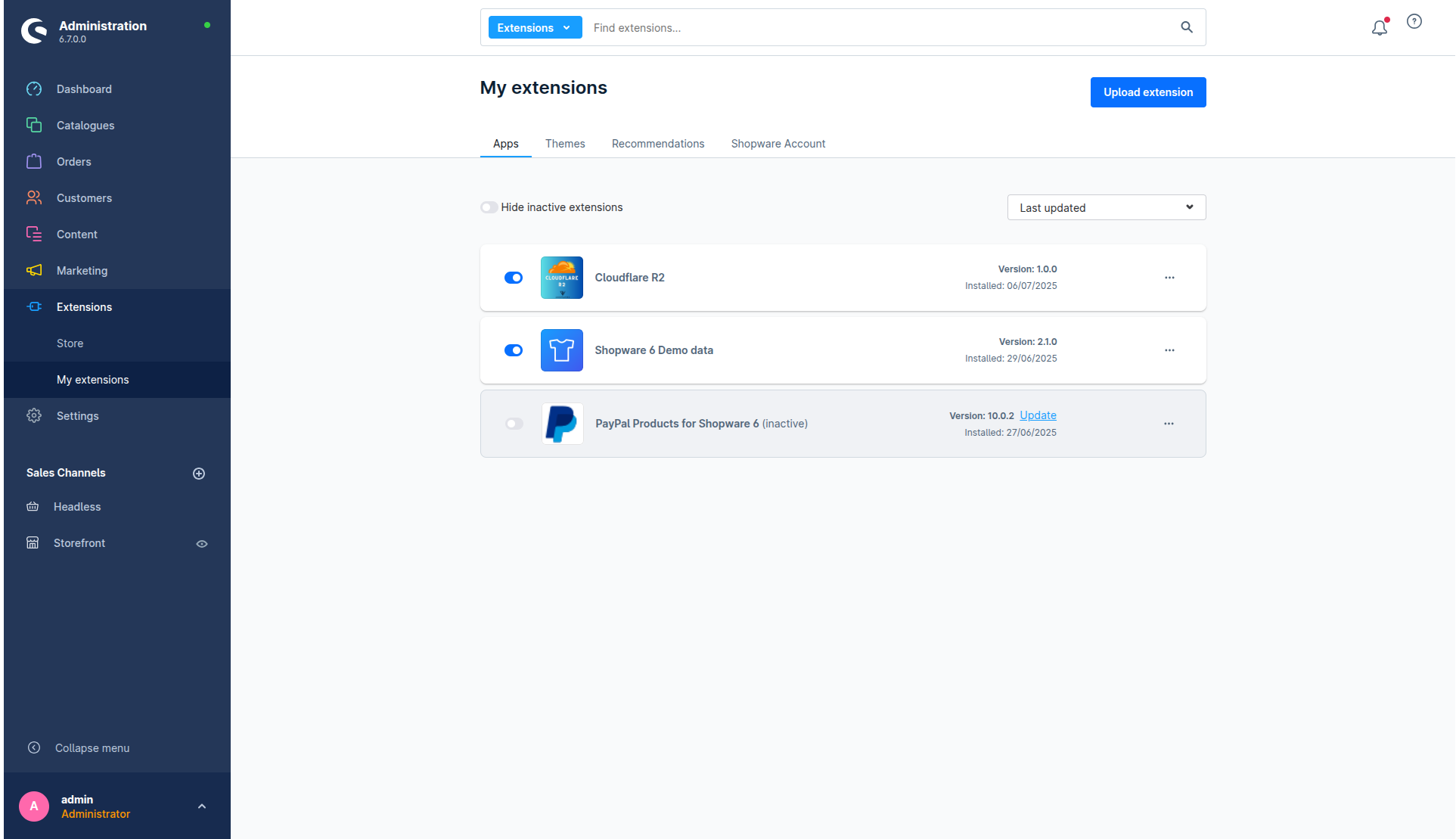Open Cloudflare R2 context menu dots
This screenshot has width=1456, height=839.
point(1169,278)
